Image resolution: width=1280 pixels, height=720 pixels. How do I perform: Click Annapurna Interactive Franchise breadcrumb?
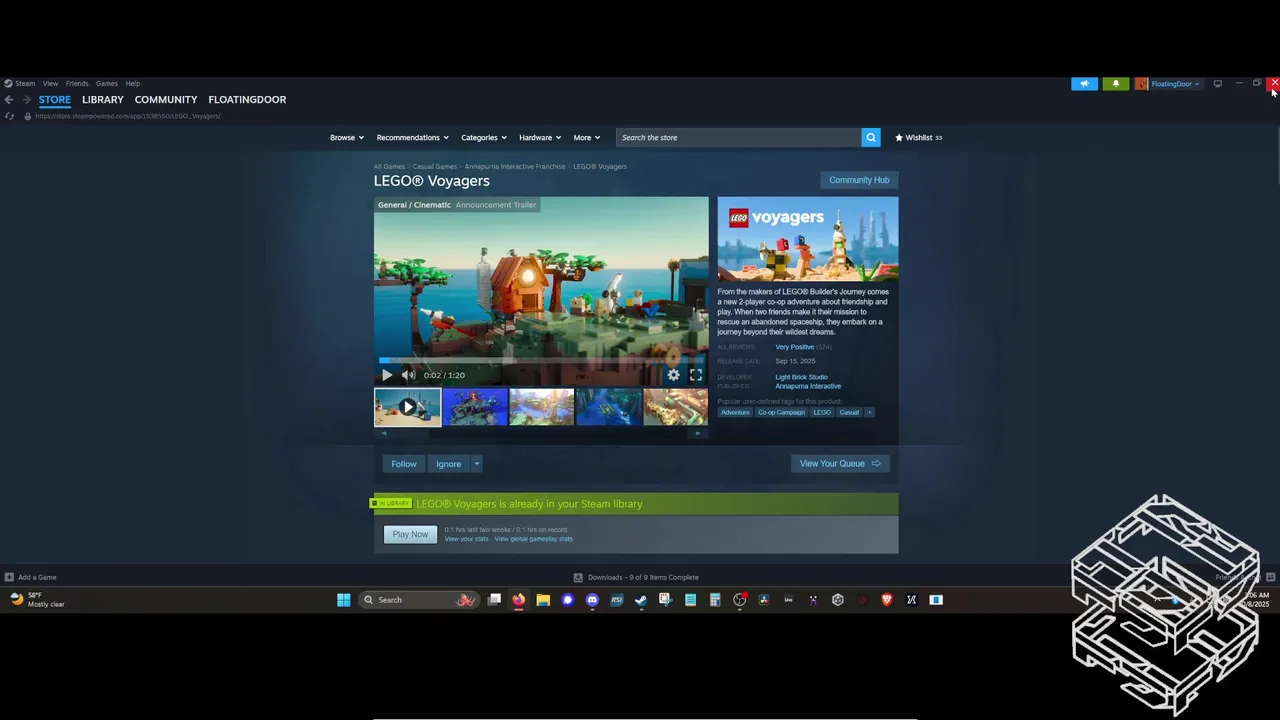tap(515, 166)
